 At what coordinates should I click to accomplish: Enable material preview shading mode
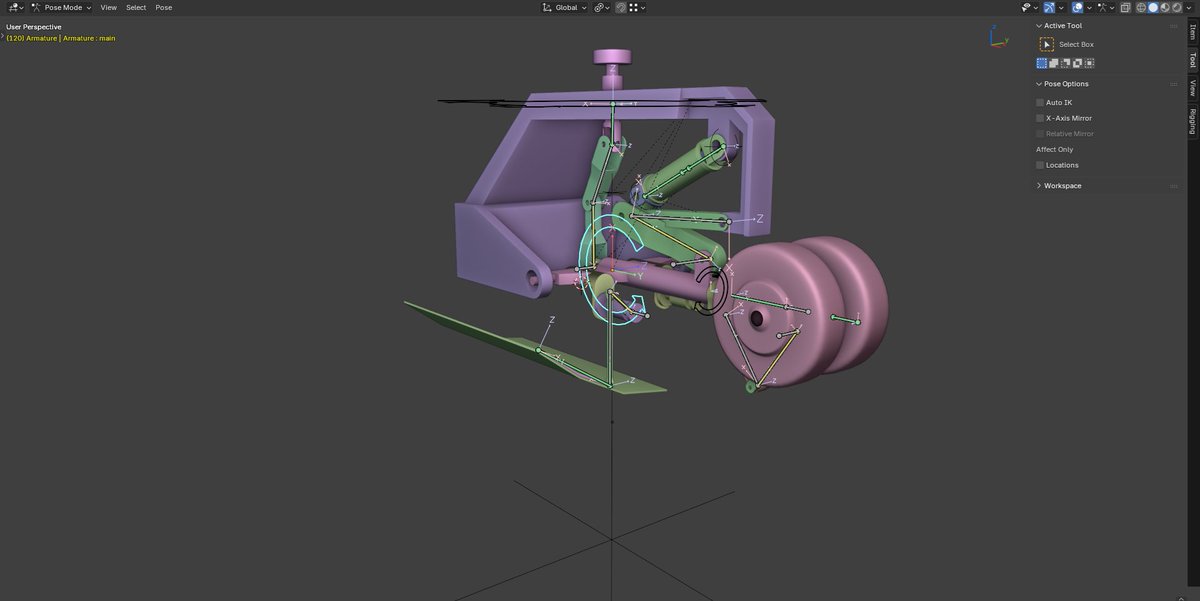coord(1165,7)
